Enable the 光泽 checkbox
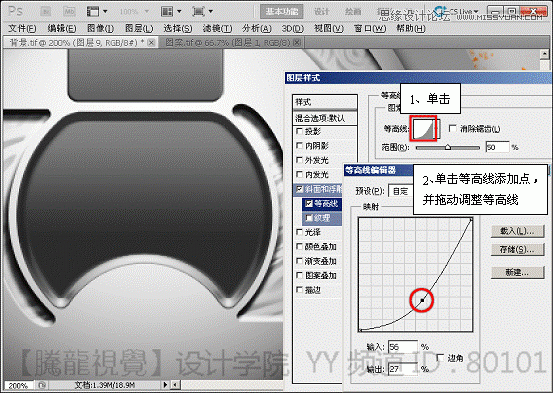The image size is (553, 393). [299, 232]
